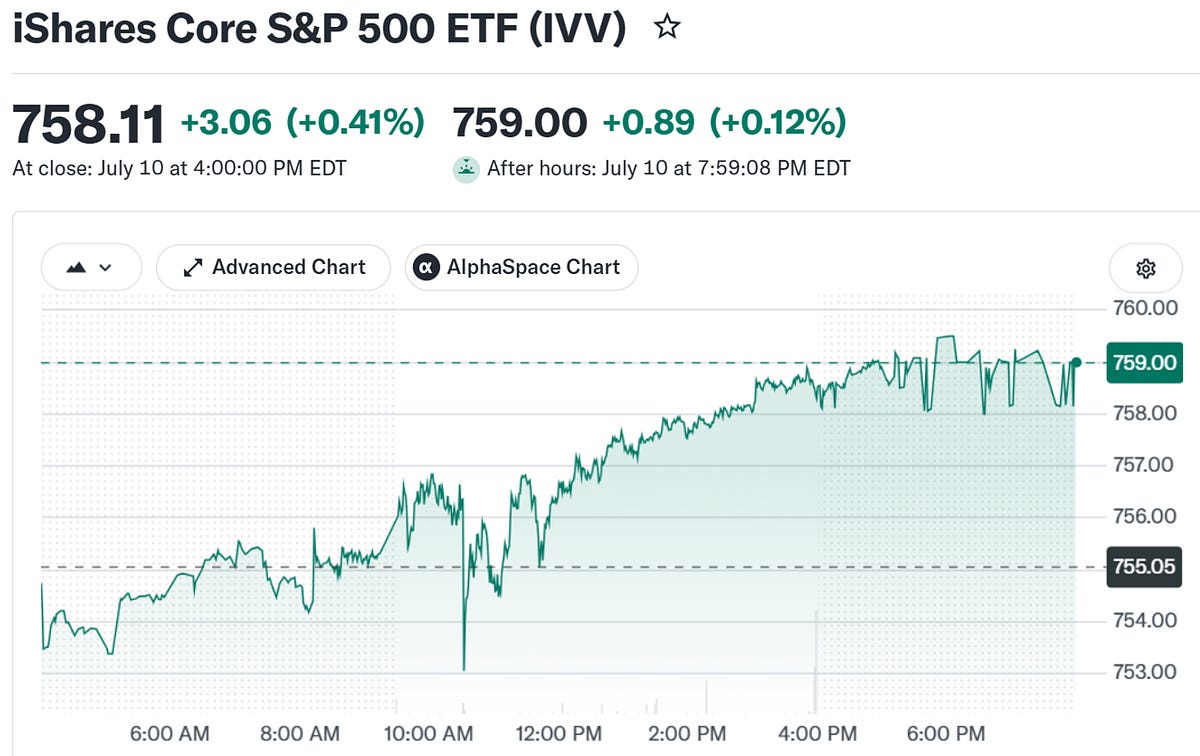Open chart settings gear icon

pos(1146,268)
